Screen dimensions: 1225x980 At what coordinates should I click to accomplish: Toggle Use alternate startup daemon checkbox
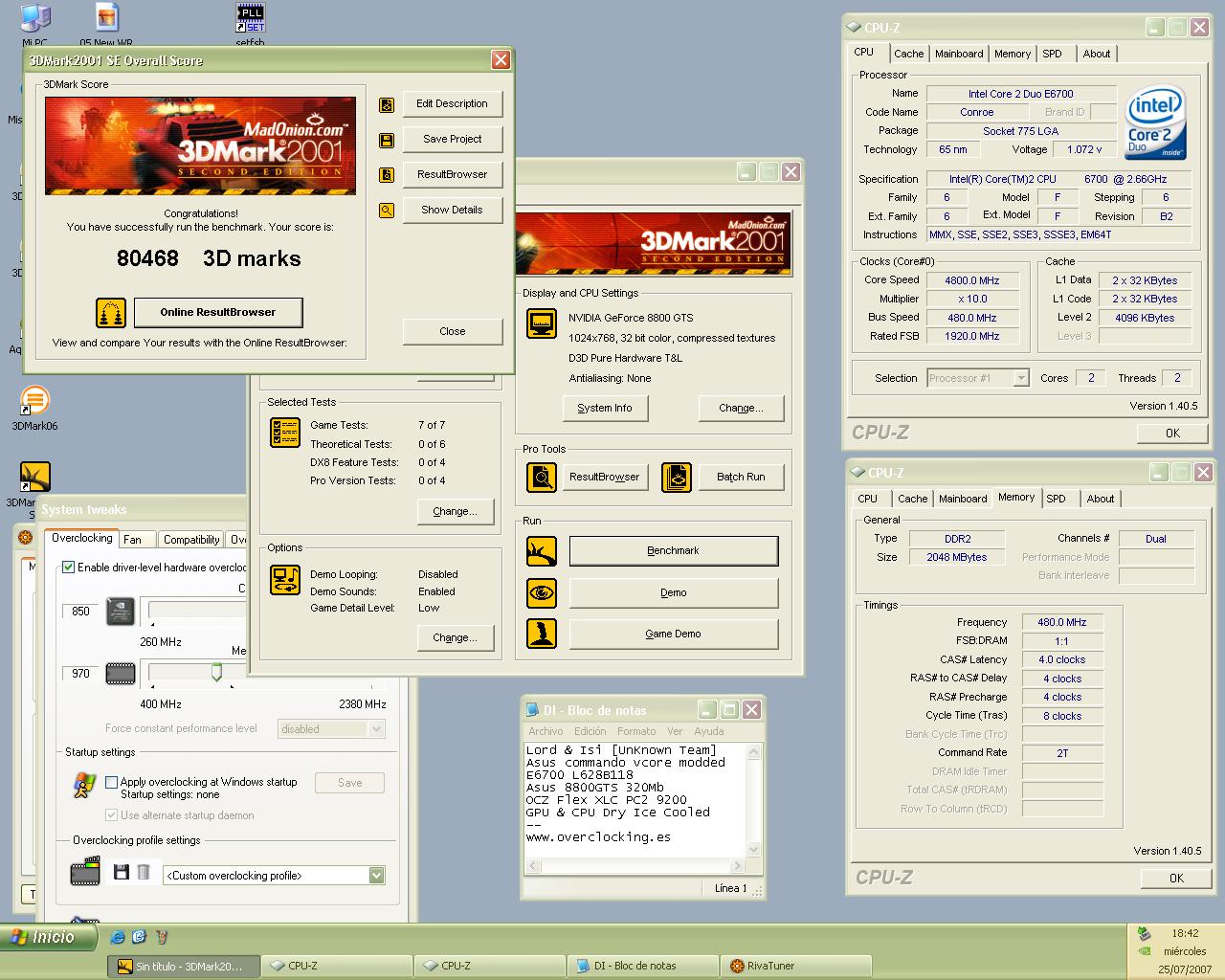click(111, 815)
